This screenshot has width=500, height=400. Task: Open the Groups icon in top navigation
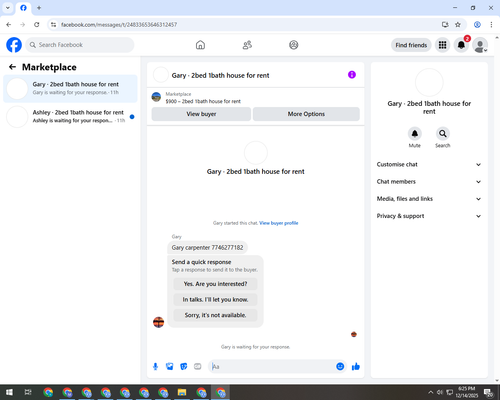294,45
